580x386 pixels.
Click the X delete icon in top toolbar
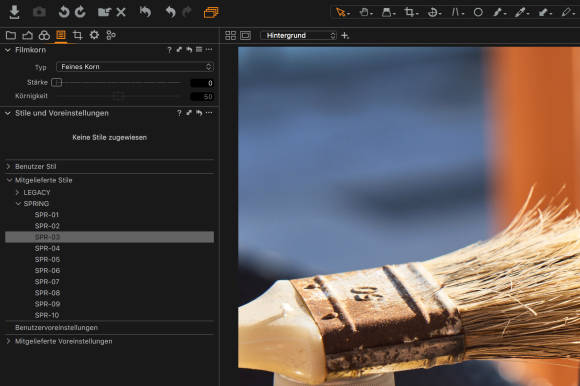click(121, 12)
